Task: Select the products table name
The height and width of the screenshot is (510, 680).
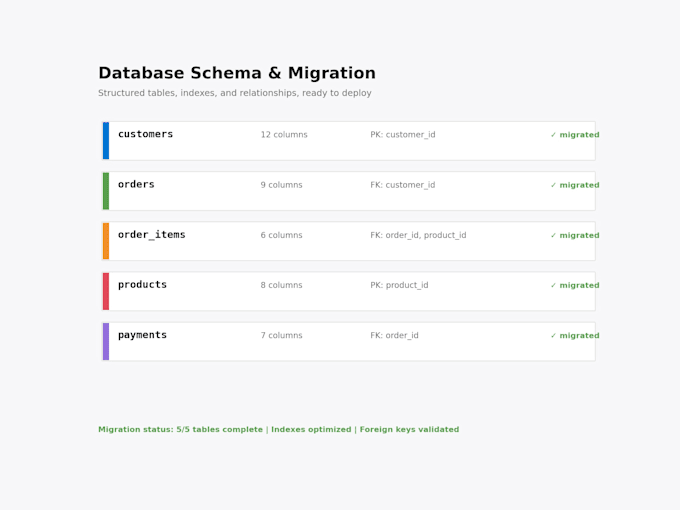Action: (142, 285)
